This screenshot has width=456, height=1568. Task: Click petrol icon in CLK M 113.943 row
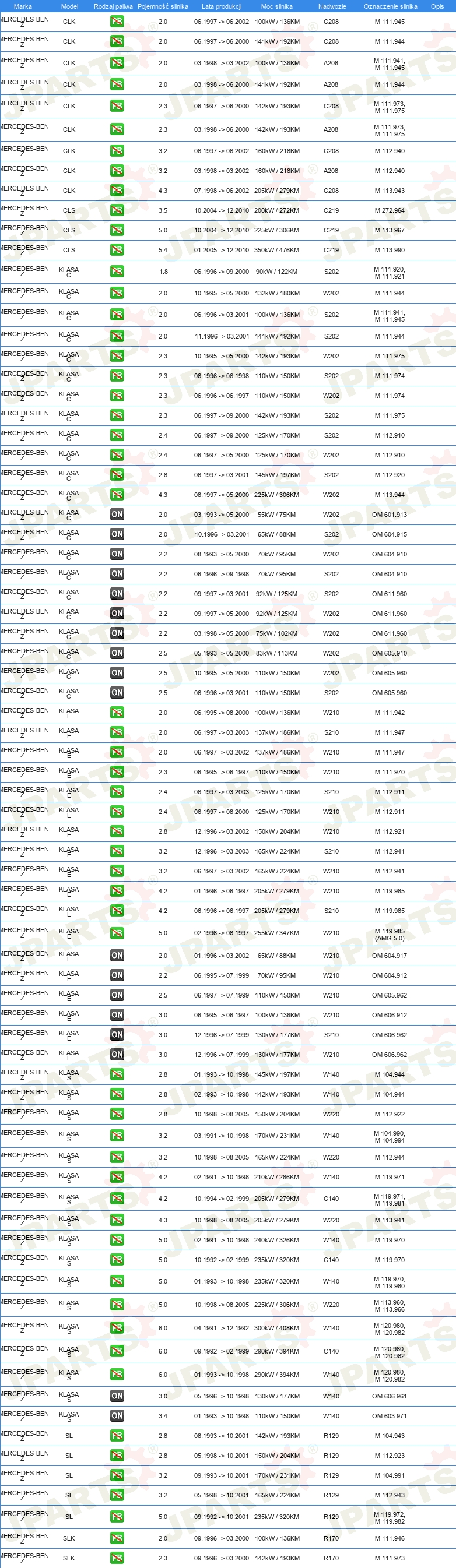[x=117, y=191]
